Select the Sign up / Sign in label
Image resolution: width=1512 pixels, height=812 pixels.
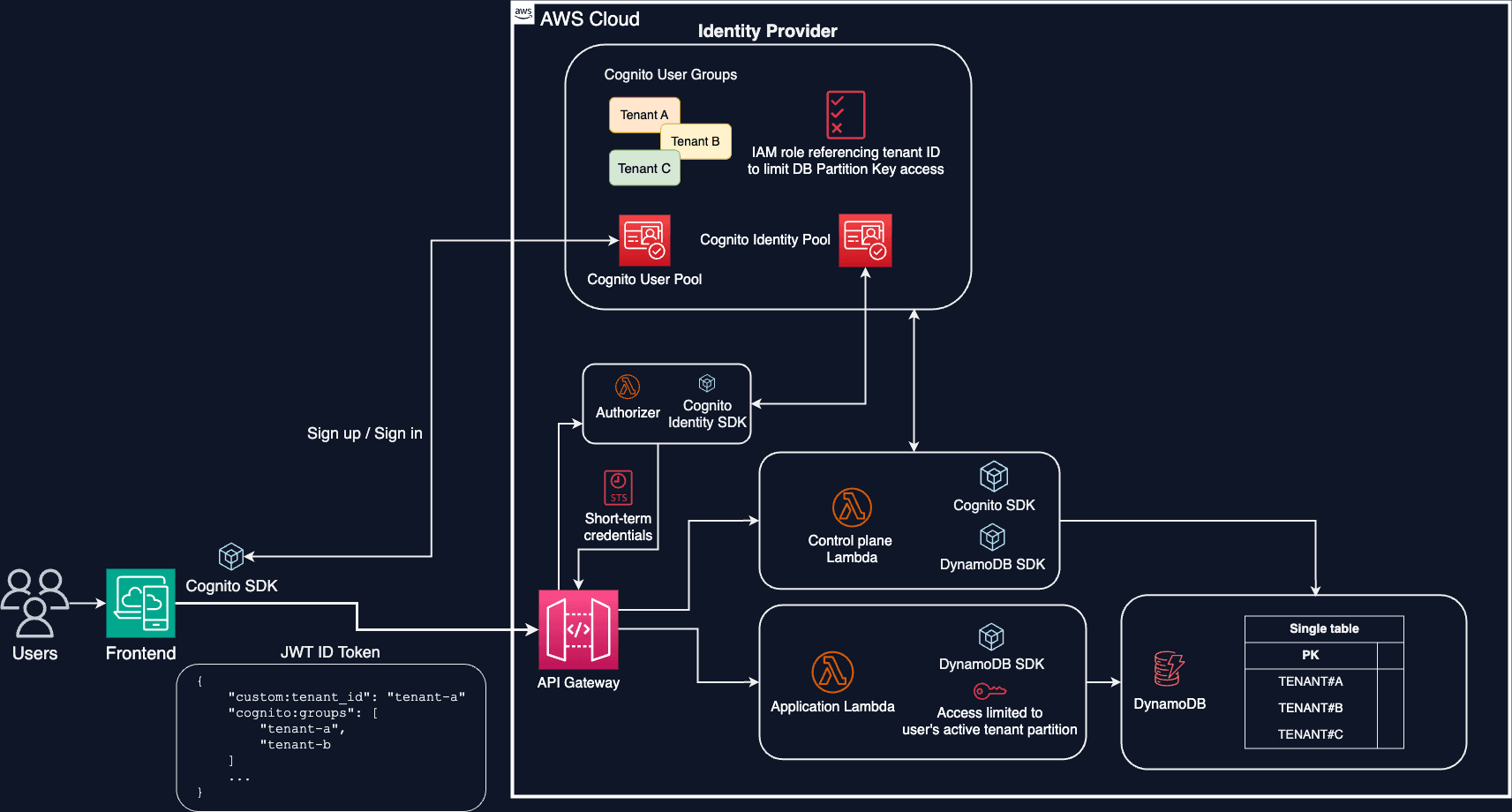(x=365, y=433)
